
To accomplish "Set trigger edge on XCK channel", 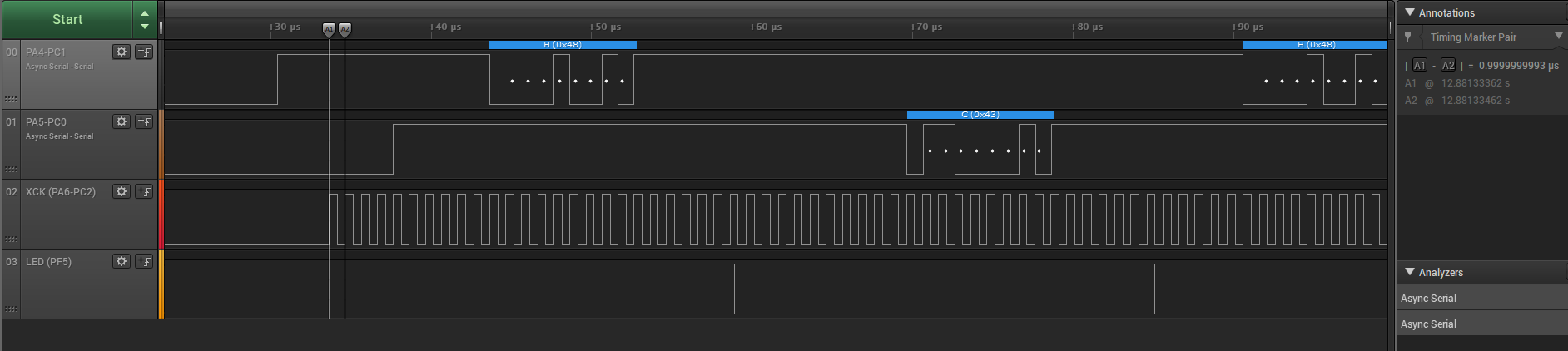I will (x=144, y=191).
